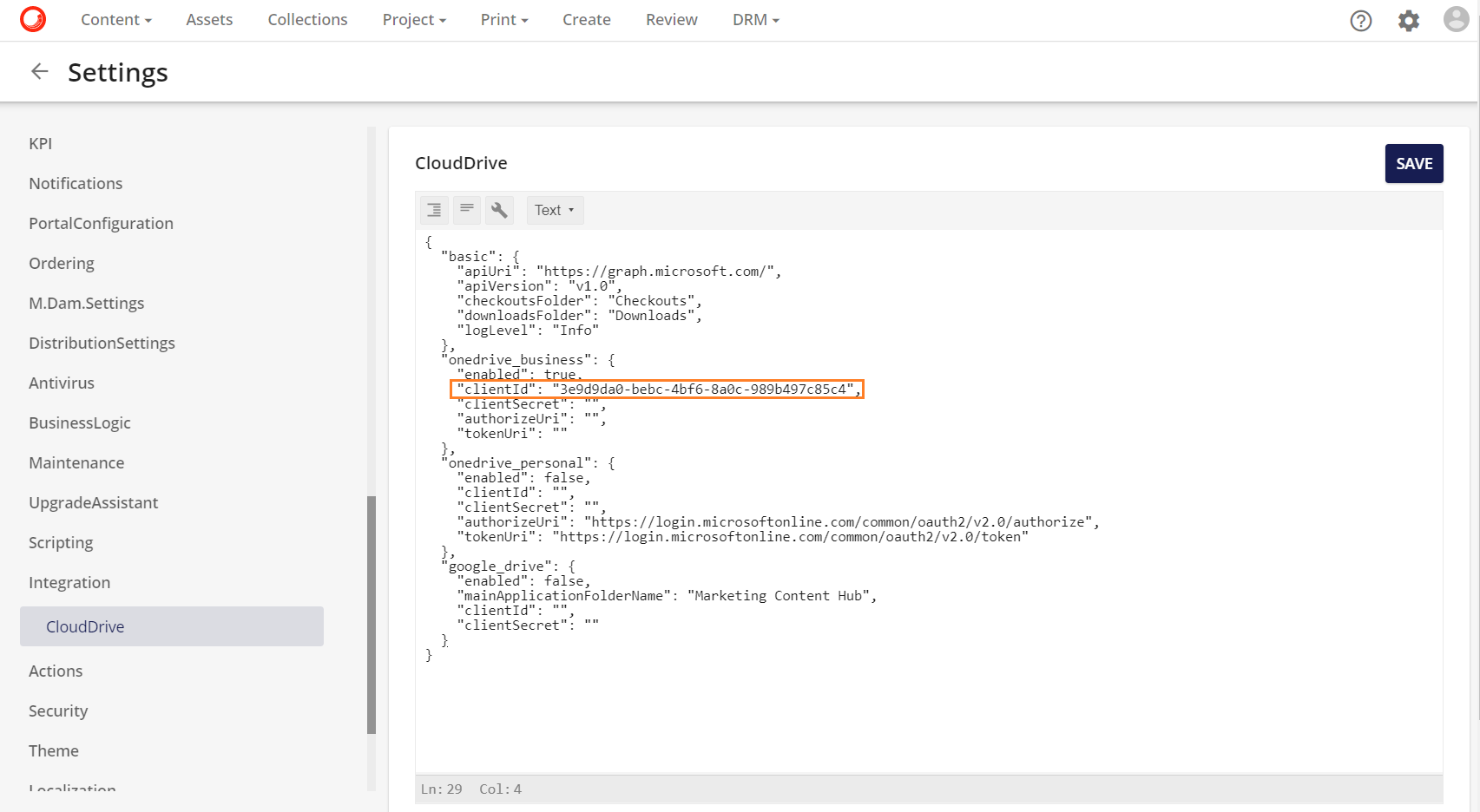This screenshot has height=812, width=1480.
Task: Click the "apiVersion": "v1.0" line
Action: click(x=539, y=286)
